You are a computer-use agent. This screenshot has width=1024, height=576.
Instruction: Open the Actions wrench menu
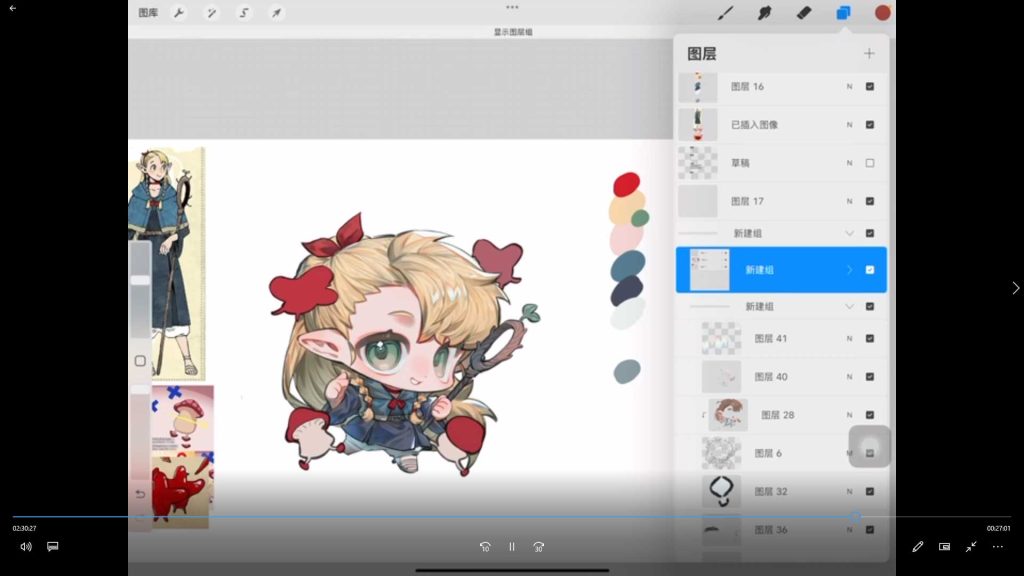(179, 13)
